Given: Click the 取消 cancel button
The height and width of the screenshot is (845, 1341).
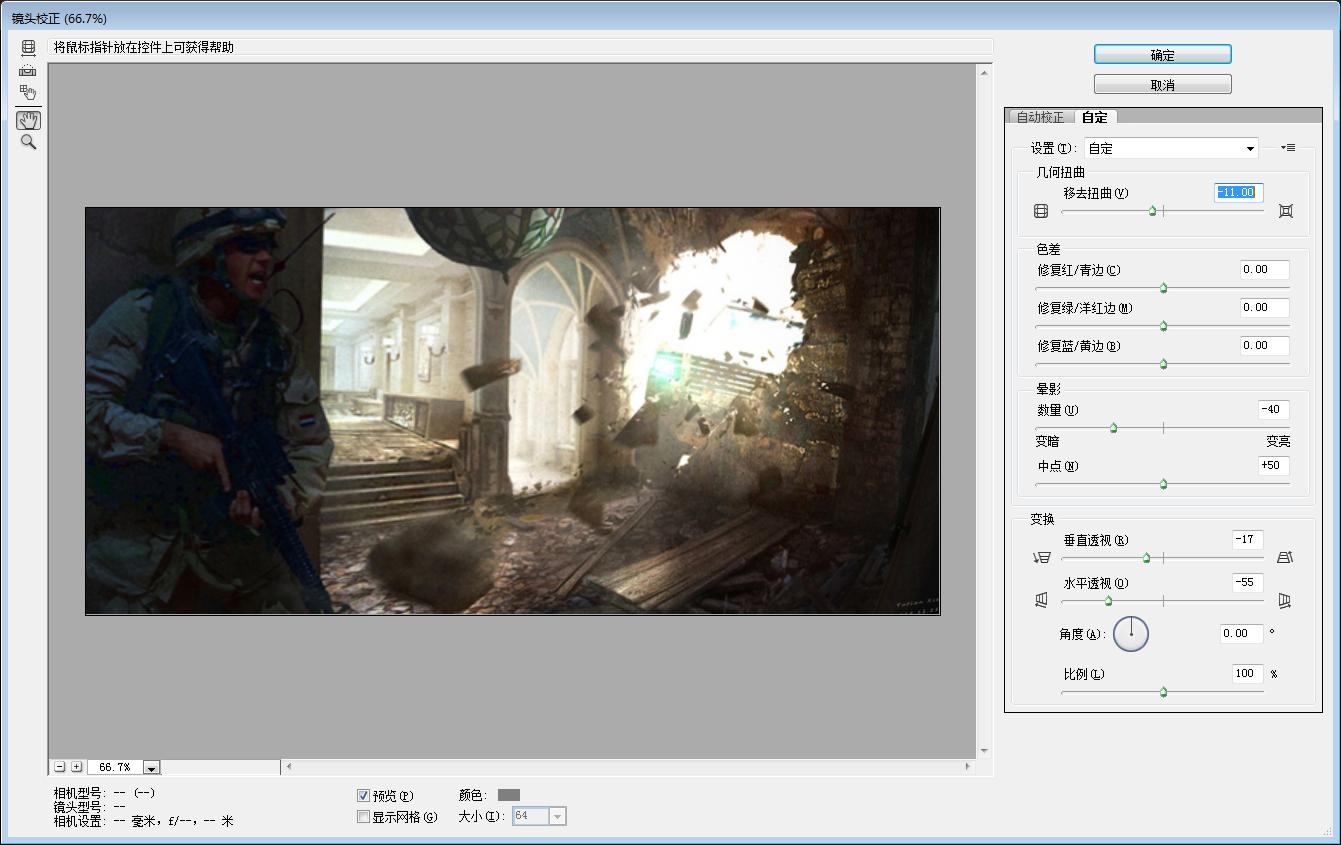Looking at the screenshot, I should tap(1162, 85).
